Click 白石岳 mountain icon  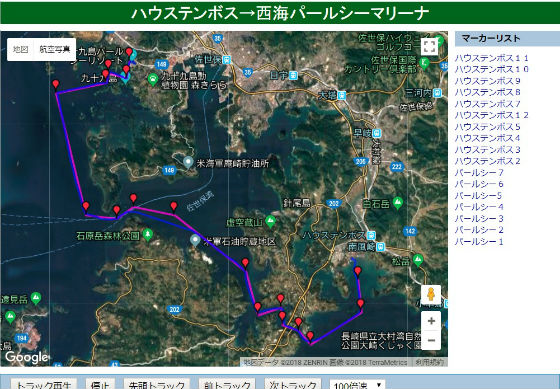(x=398, y=203)
